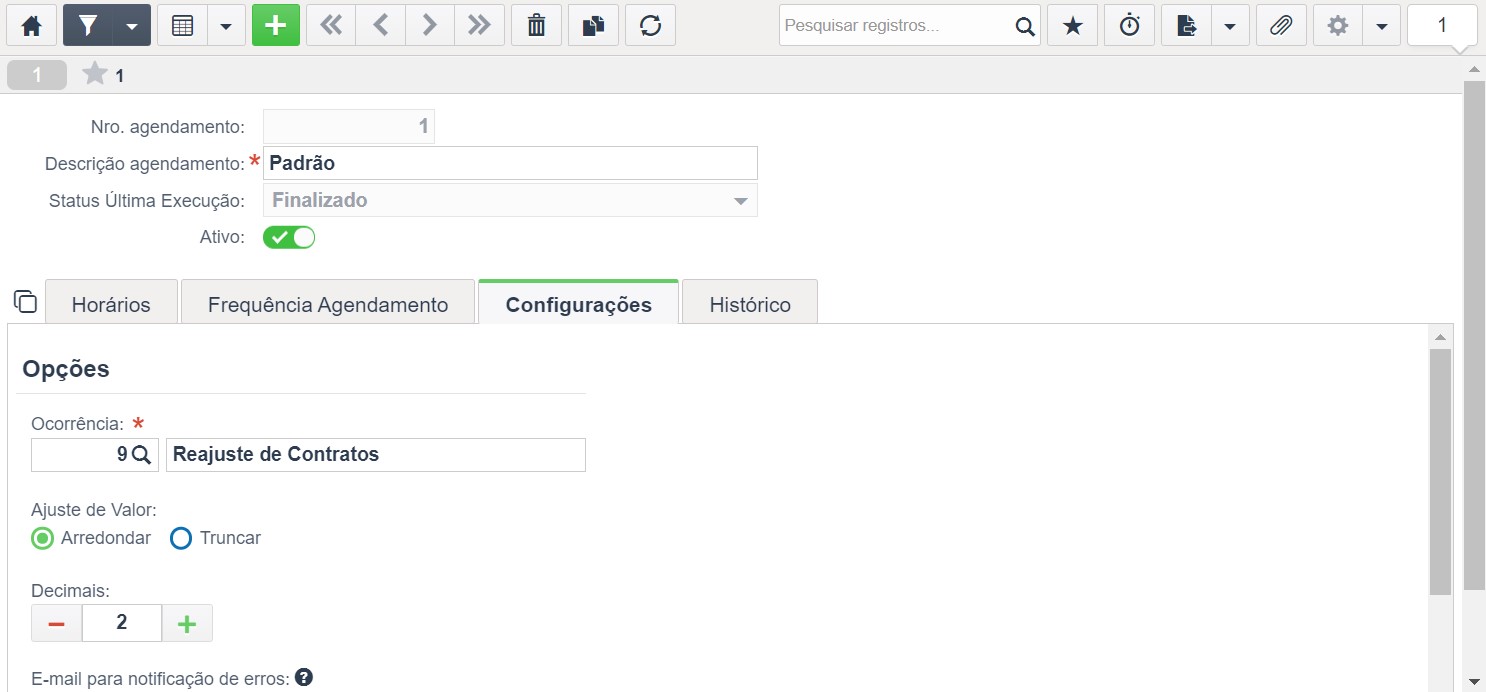Image resolution: width=1486 pixels, height=692 pixels.
Task: Open the filter funnel tool
Action: tap(88, 26)
